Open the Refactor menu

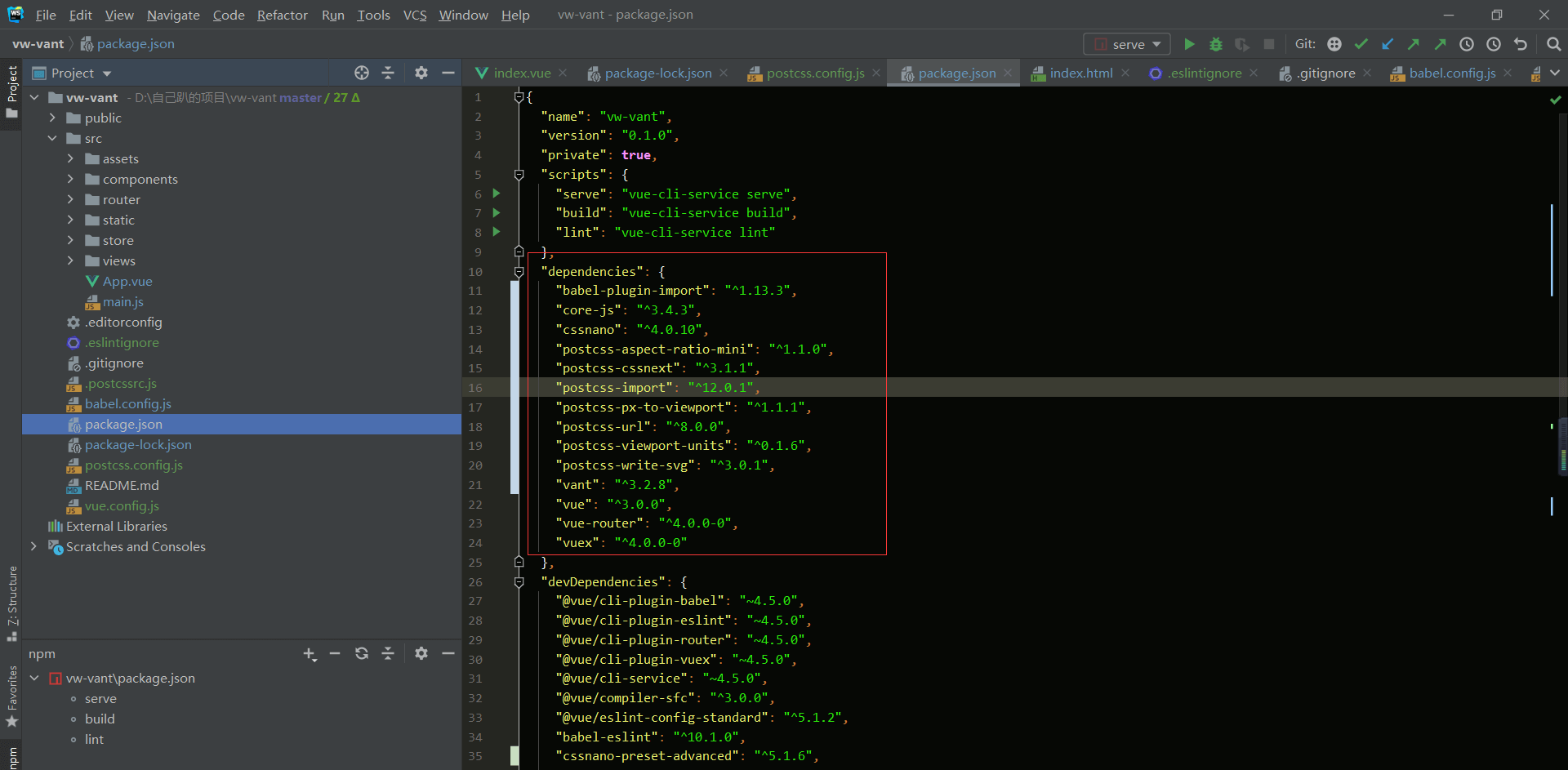pyautogui.click(x=282, y=15)
